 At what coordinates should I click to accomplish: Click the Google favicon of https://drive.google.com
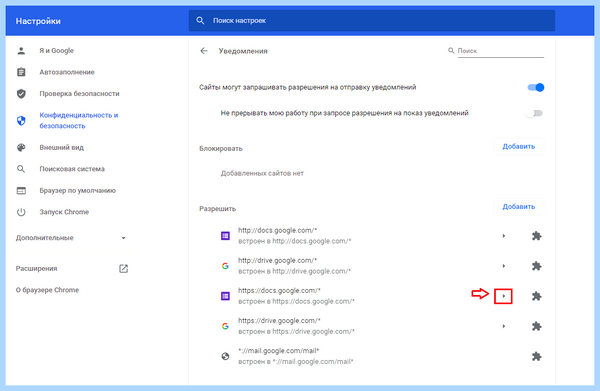pyautogui.click(x=225, y=326)
